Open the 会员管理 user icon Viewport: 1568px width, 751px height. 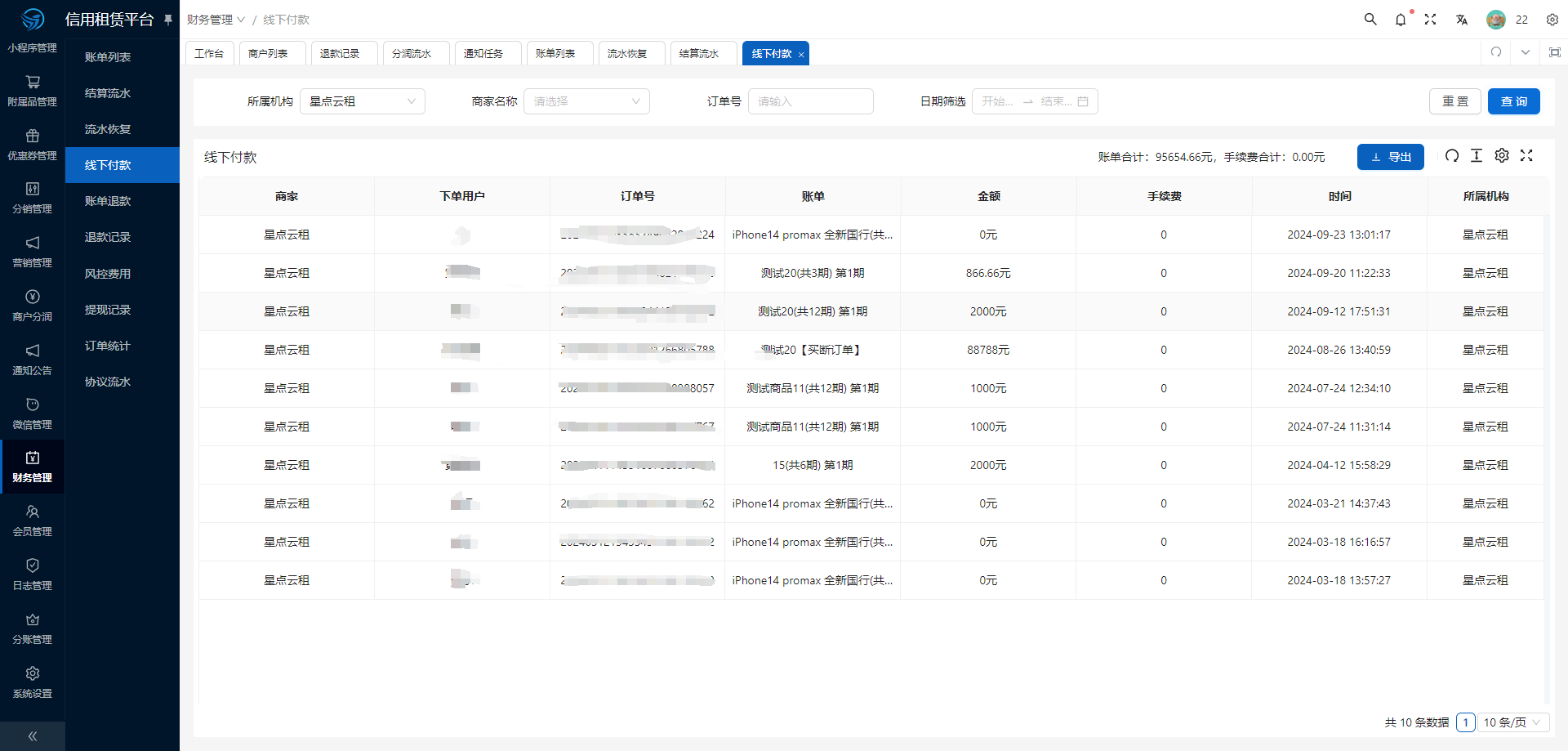click(x=33, y=512)
